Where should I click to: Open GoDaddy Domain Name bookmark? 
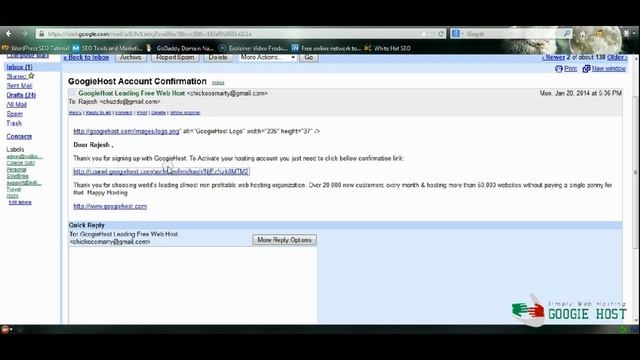pyautogui.click(x=180, y=48)
